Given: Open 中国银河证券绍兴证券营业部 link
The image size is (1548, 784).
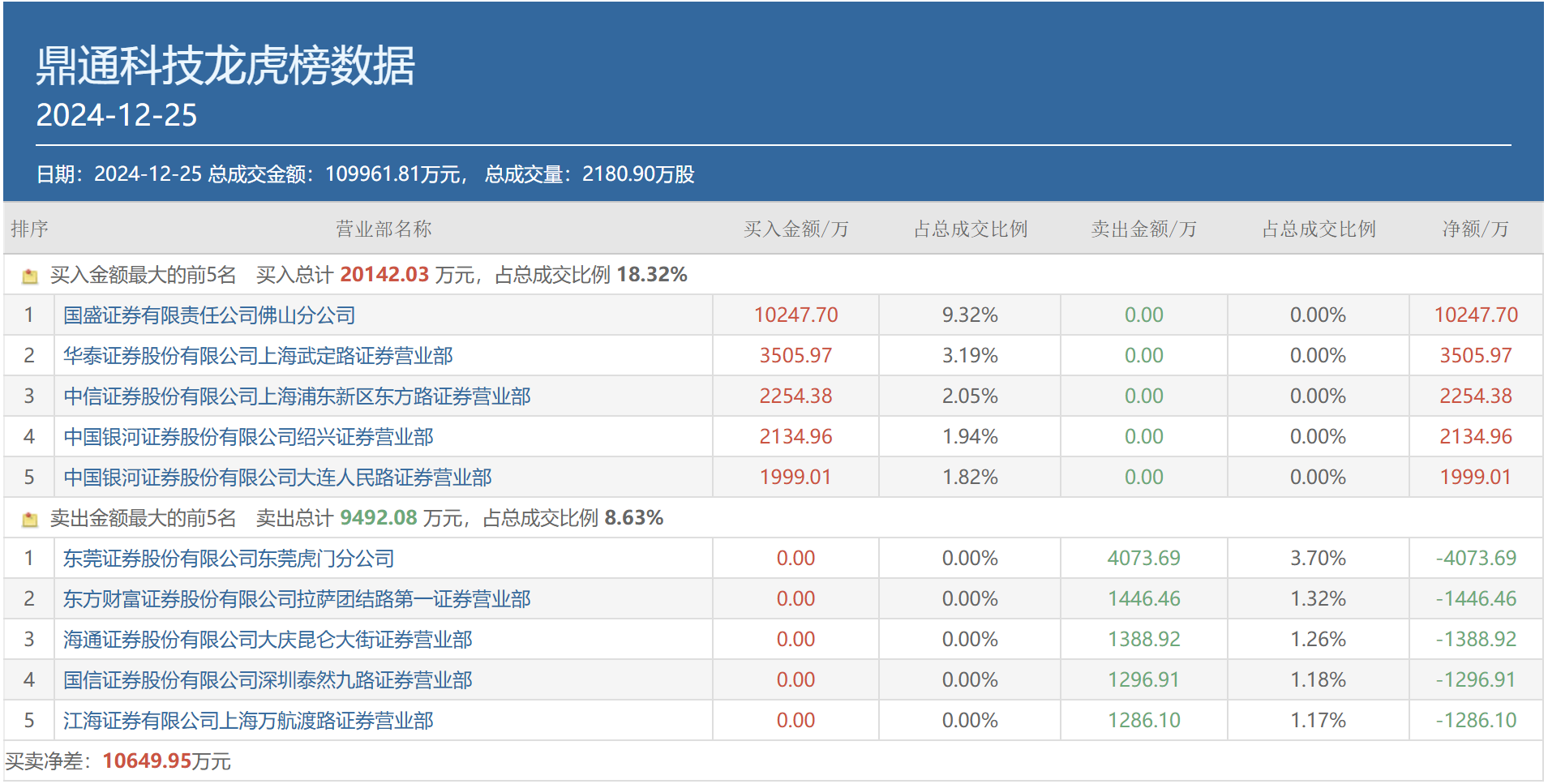Looking at the screenshot, I should pos(248,437).
